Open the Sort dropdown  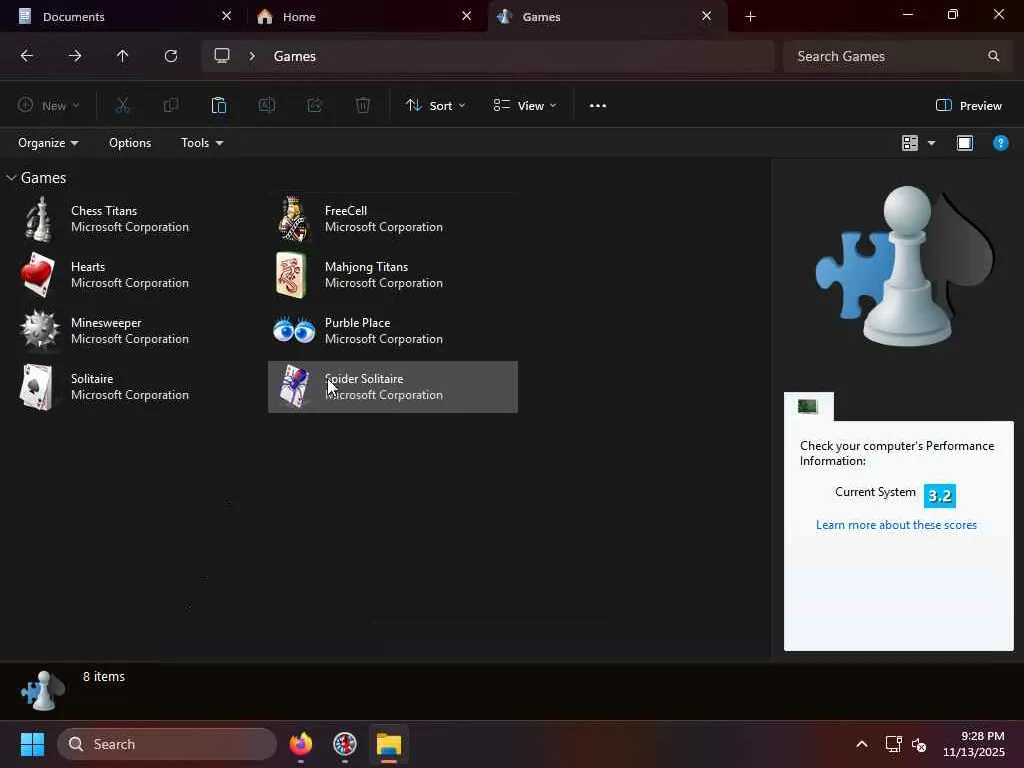coord(436,105)
